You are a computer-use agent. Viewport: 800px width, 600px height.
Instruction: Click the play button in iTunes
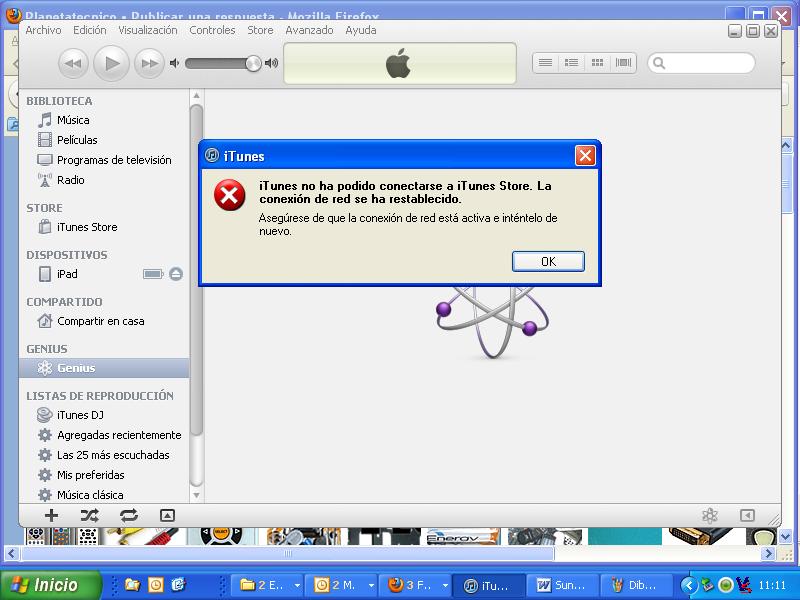(x=111, y=63)
